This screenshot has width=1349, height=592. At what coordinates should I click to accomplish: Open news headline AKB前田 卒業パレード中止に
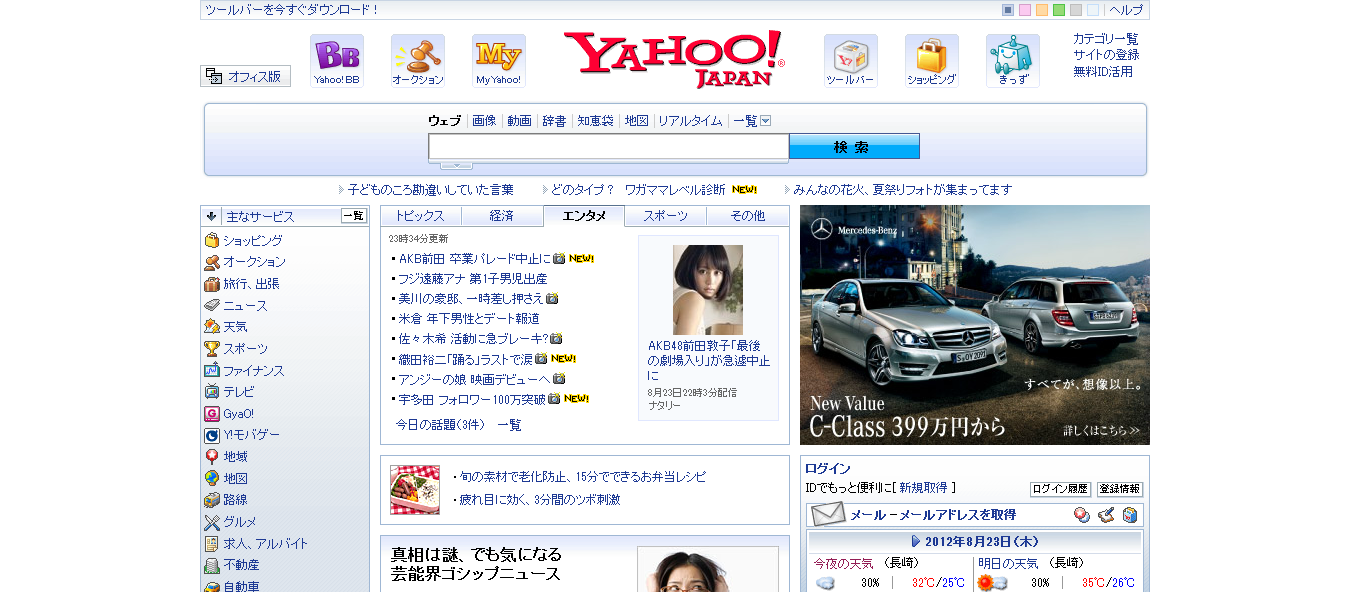point(475,259)
